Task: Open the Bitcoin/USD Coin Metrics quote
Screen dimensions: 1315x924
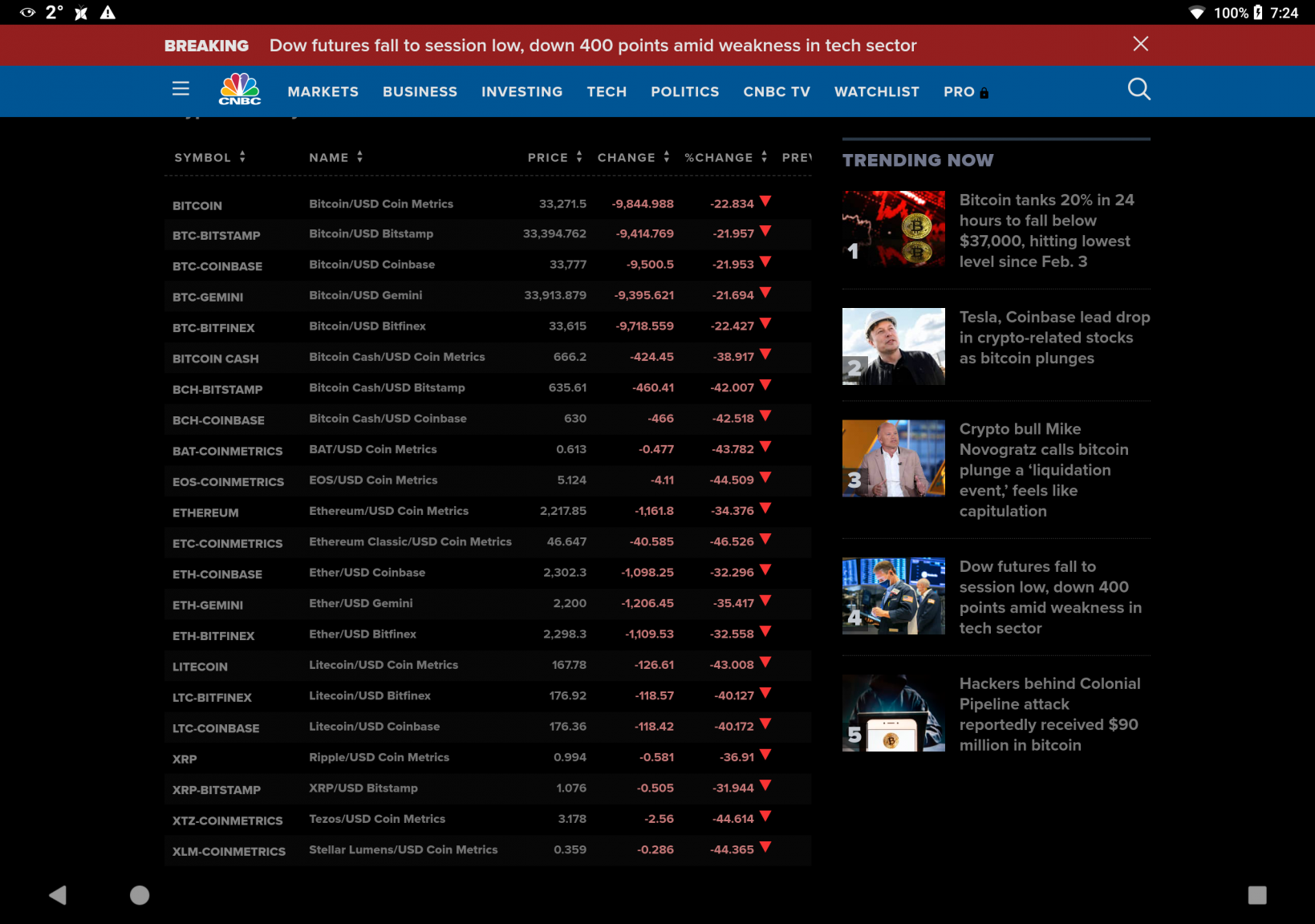Action: coord(381,204)
